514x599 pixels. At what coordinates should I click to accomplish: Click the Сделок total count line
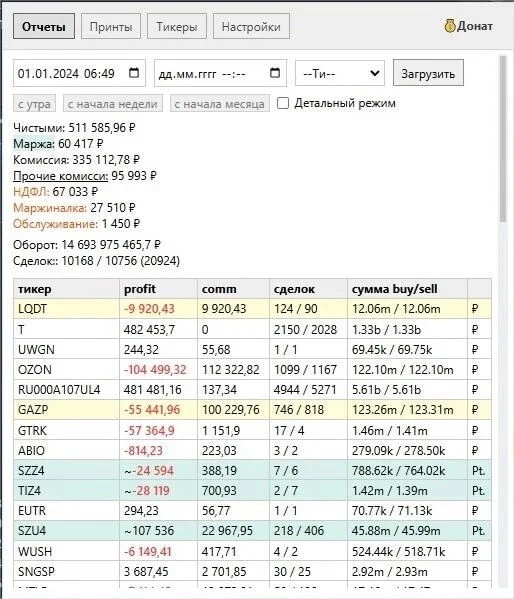[96, 261]
